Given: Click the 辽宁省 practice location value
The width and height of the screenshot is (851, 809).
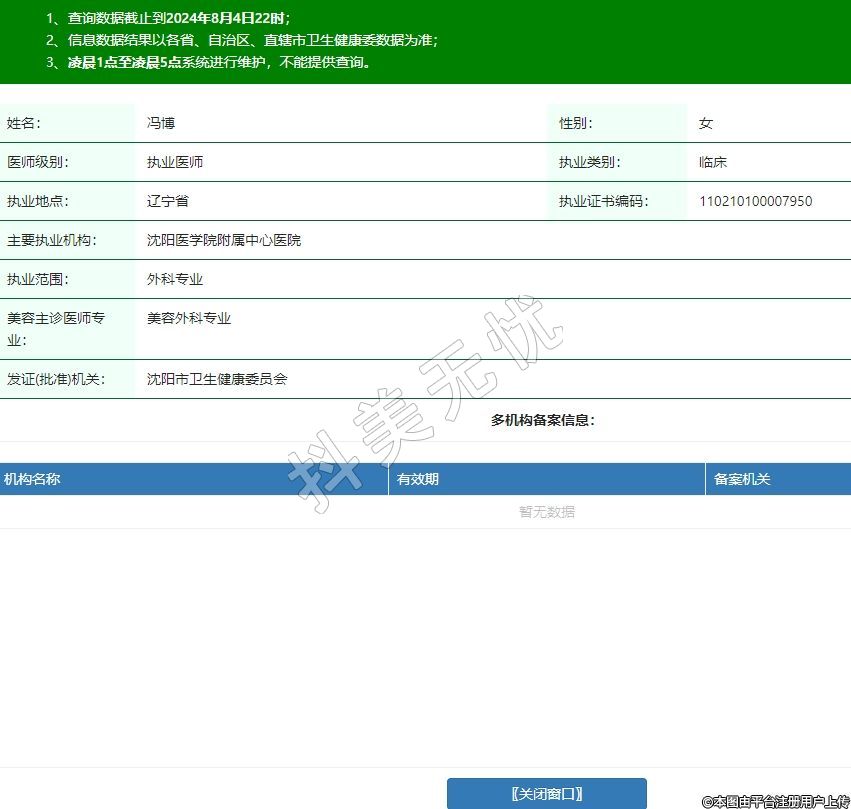Looking at the screenshot, I should (168, 201).
